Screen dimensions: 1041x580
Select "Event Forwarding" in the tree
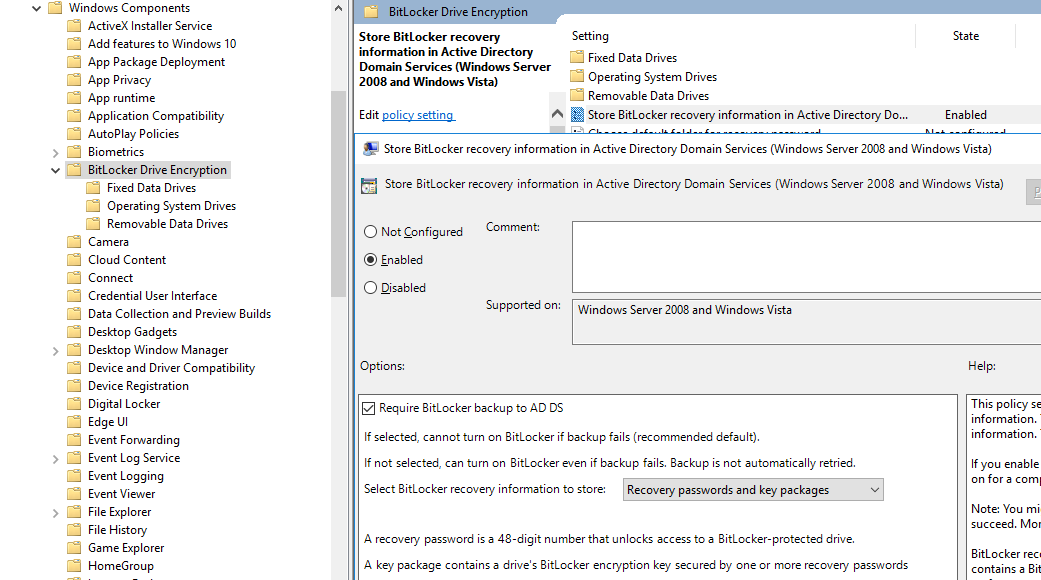pyautogui.click(x=133, y=440)
